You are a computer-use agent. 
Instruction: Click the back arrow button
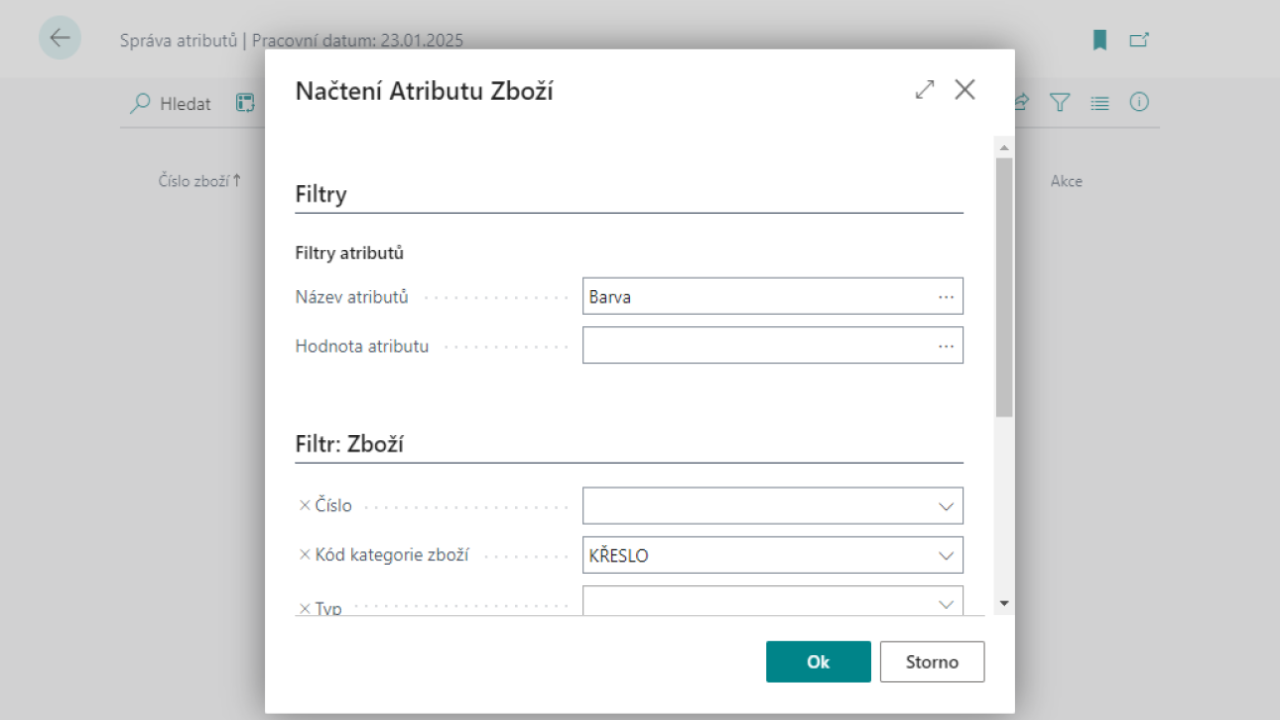59,38
